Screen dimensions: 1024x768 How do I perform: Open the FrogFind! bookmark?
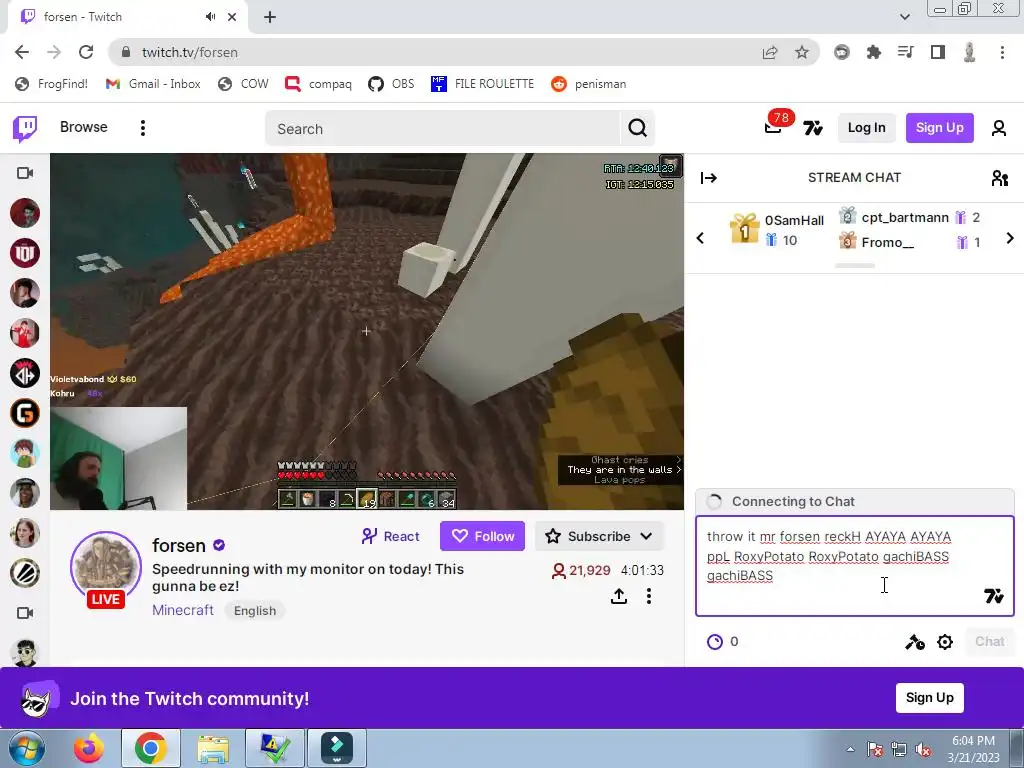pyautogui.click(x=52, y=84)
